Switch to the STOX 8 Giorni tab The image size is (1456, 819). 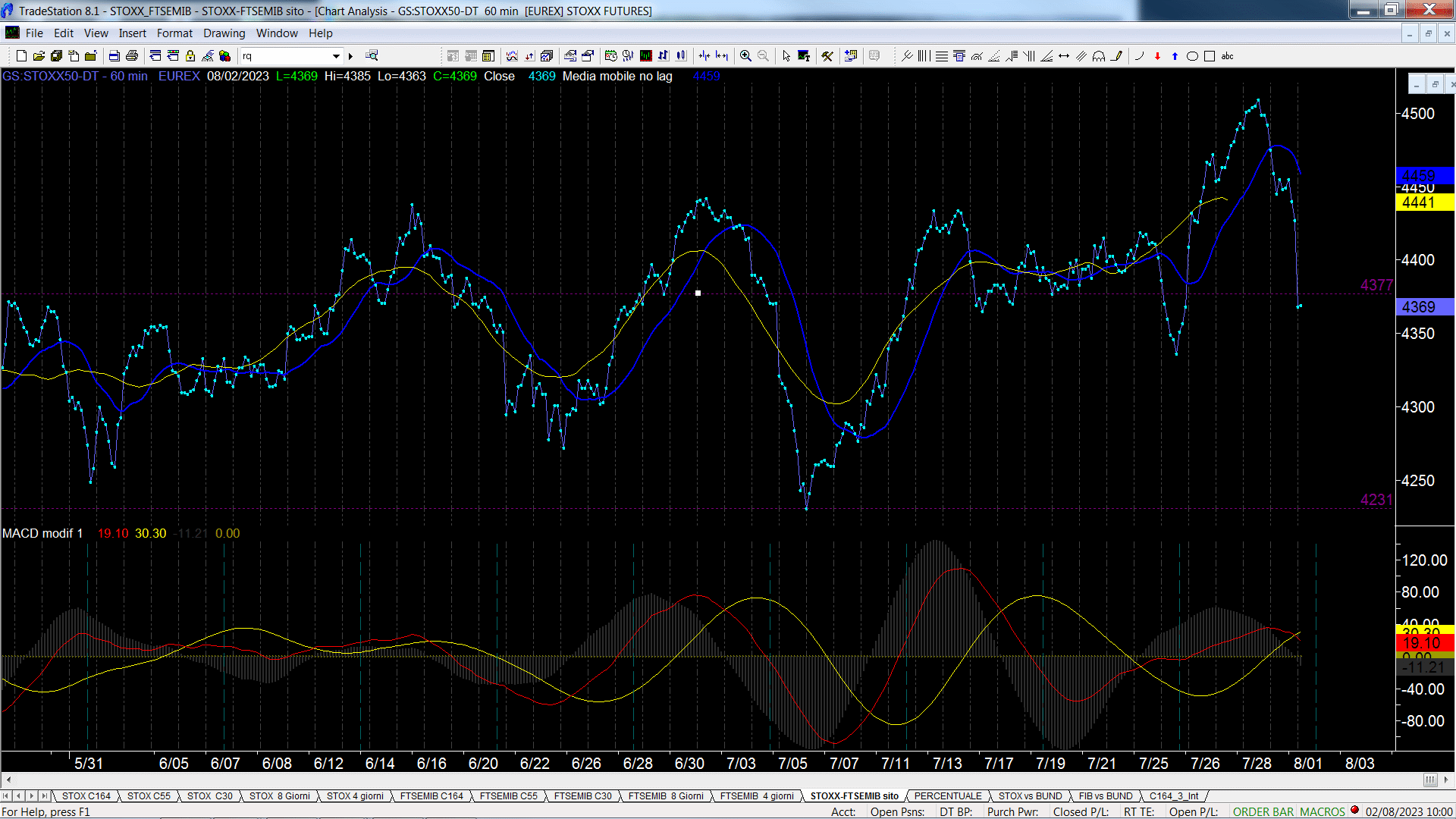(x=279, y=795)
